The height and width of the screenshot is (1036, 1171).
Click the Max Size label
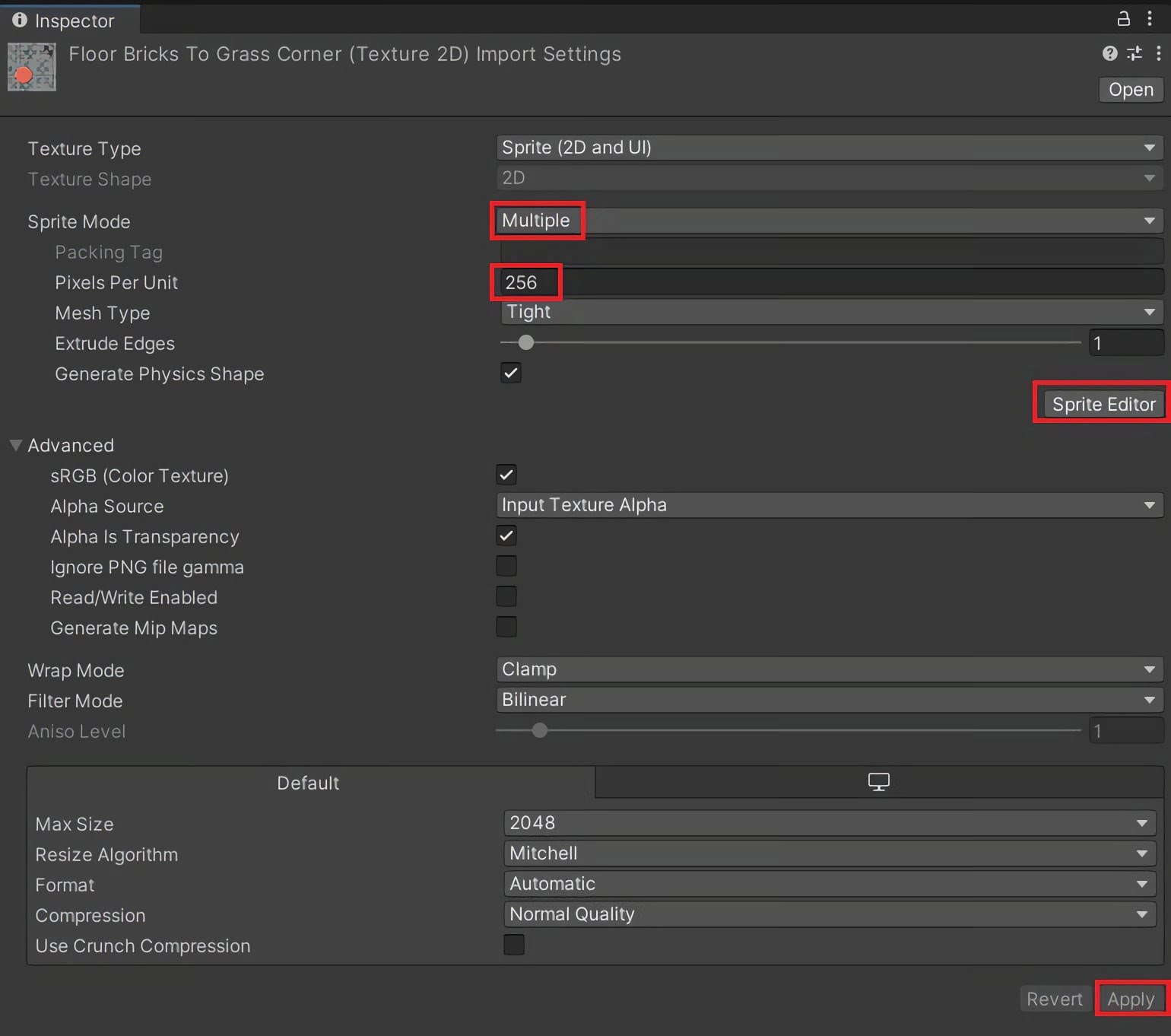tap(75, 825)
